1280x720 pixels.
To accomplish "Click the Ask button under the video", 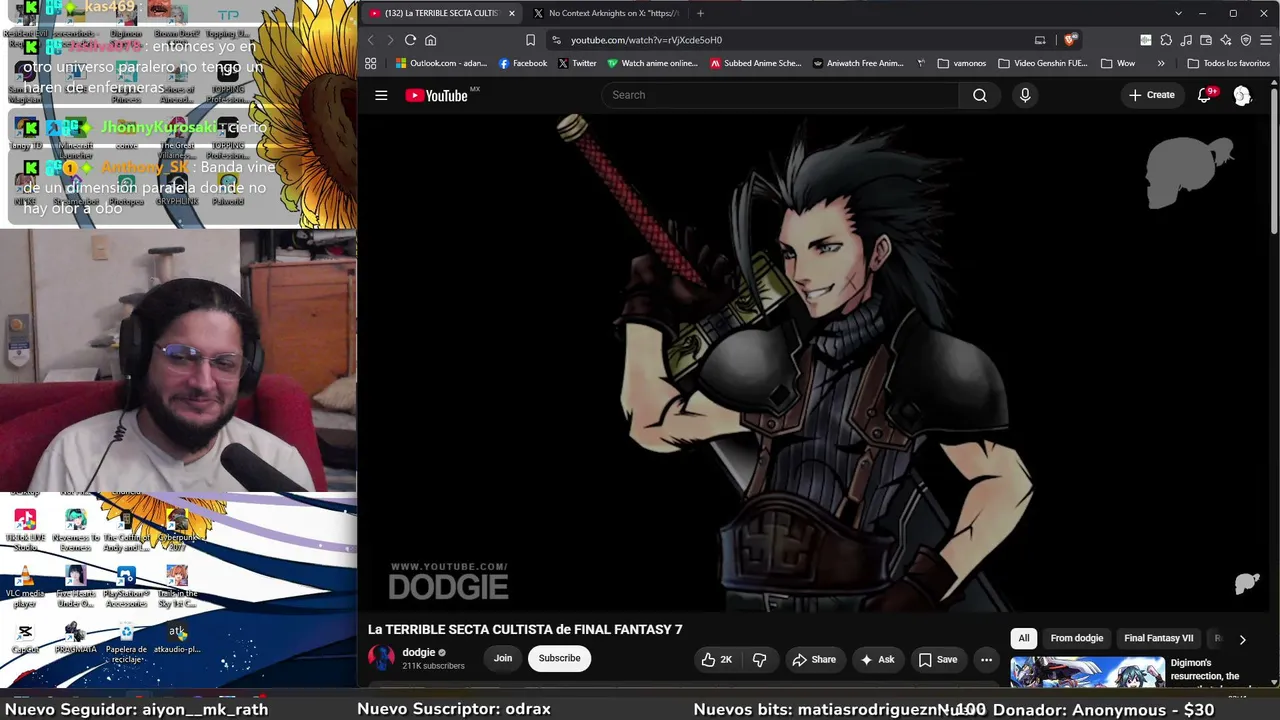I will pos(877,659).
